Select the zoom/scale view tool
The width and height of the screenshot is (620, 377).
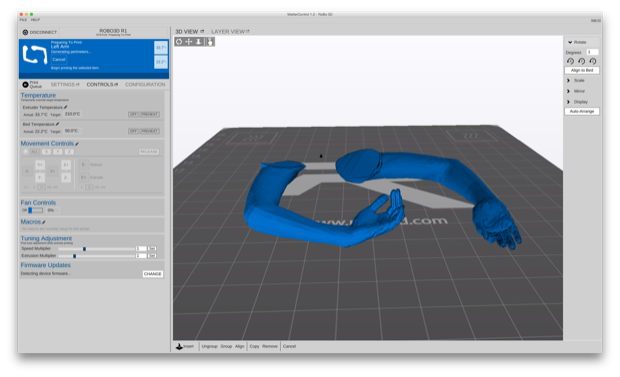(x=198, y=42)
